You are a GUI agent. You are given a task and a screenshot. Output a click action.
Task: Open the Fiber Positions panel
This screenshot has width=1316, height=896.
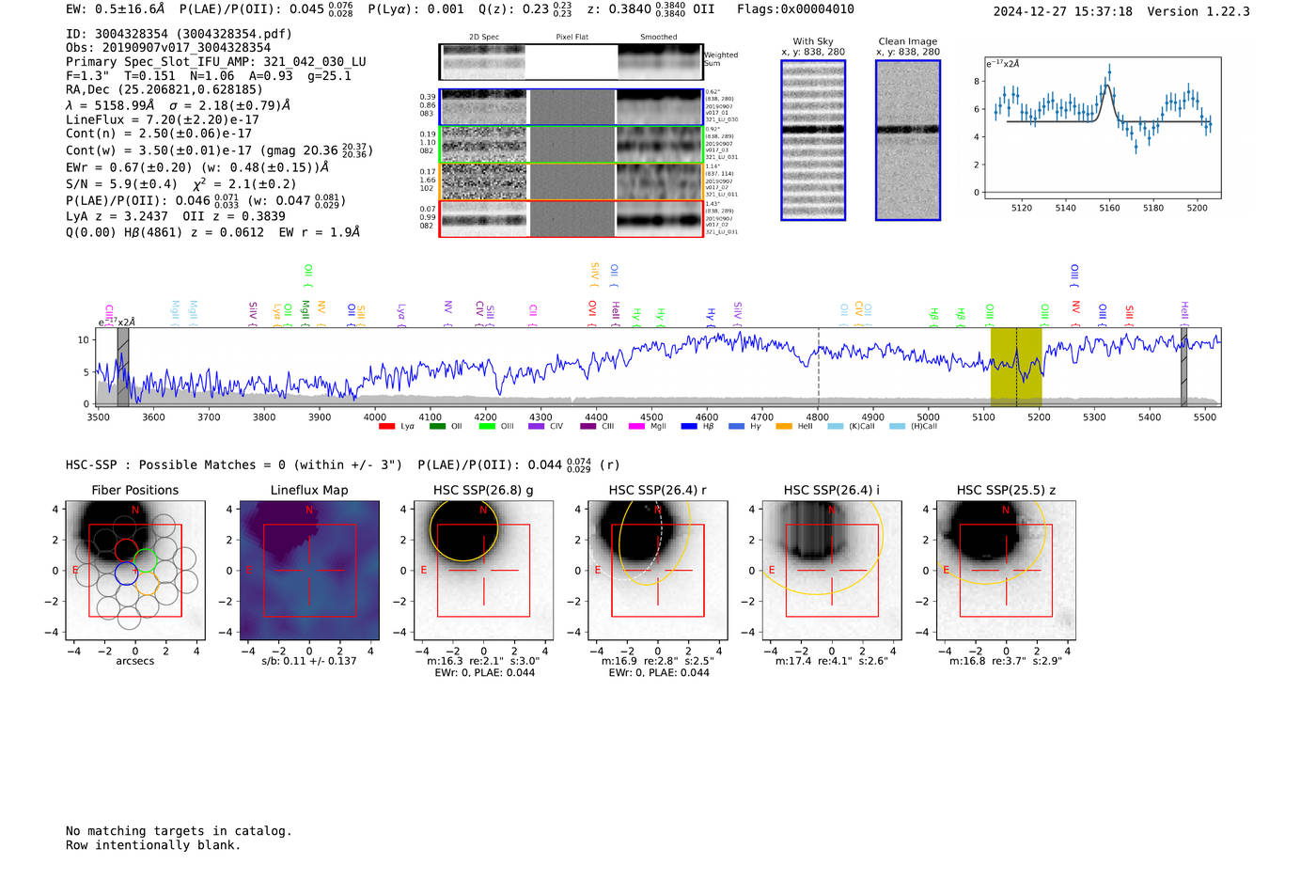click(134, 570)
